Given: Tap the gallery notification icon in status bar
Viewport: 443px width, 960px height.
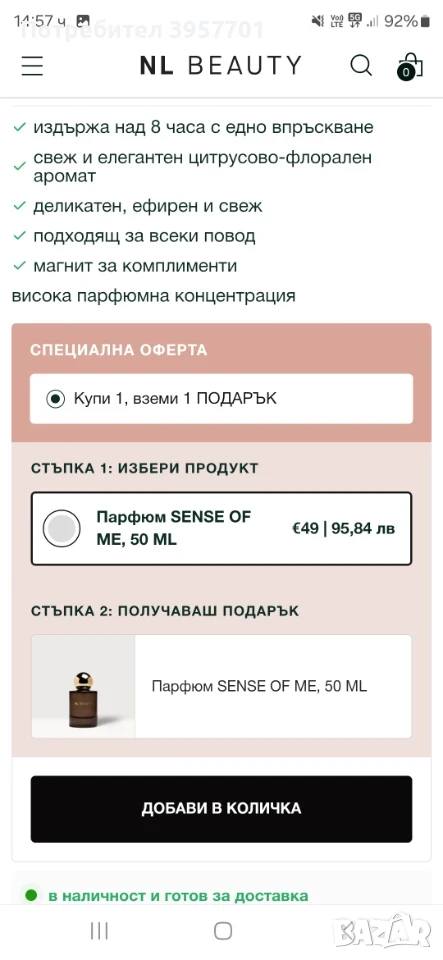Looking at the screenshot, I should point(83,21).
